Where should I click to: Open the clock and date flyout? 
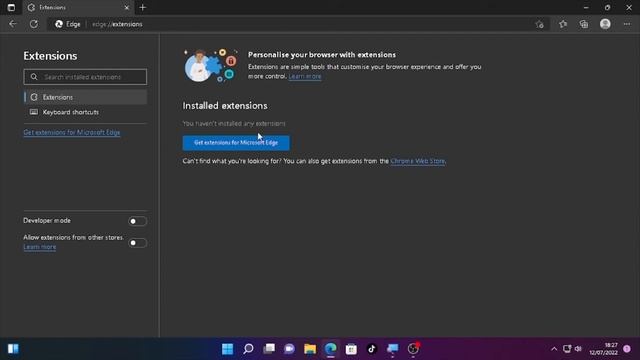click(603, 349)
